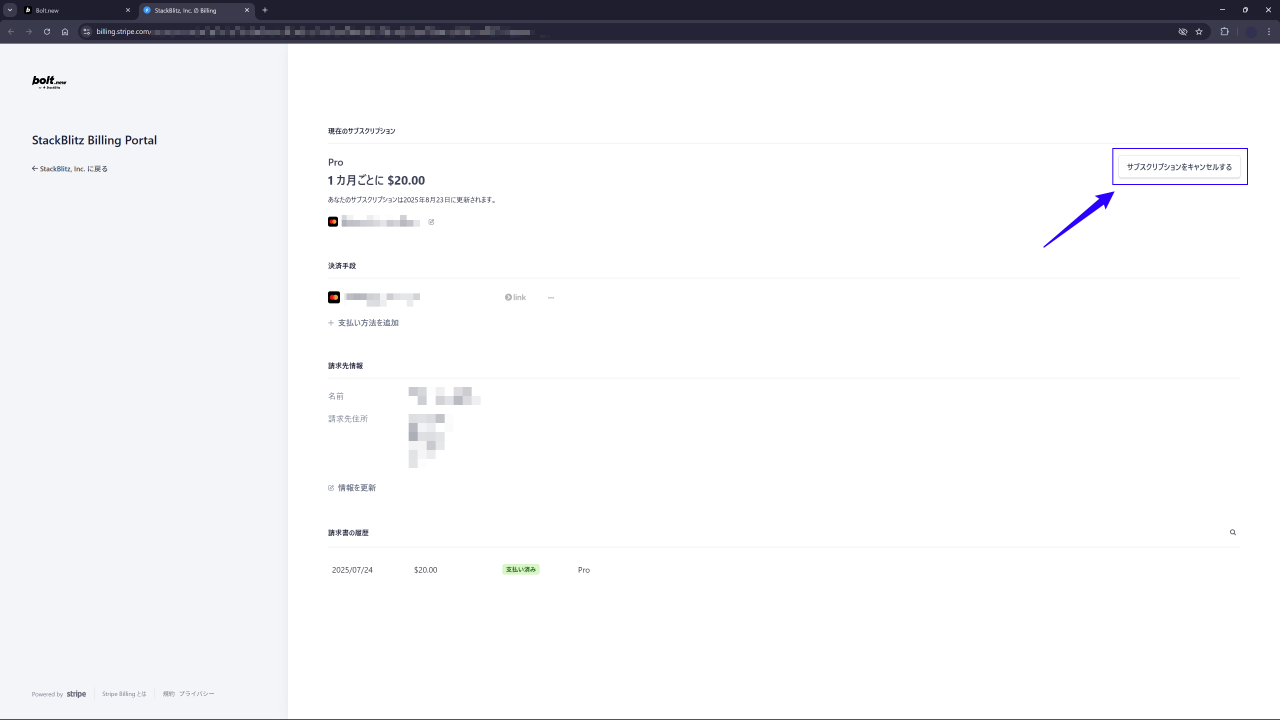
Task: Click the 請求先住所 field label
Action: pos(348,419)
